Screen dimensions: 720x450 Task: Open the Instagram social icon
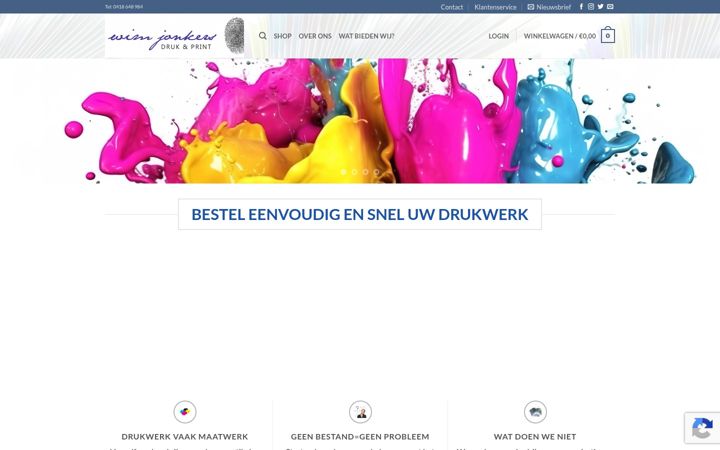(591, 7)
